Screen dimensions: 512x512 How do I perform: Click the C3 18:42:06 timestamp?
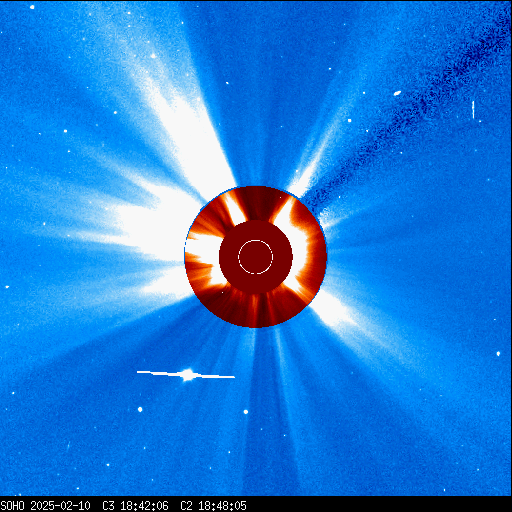(135, 505)
